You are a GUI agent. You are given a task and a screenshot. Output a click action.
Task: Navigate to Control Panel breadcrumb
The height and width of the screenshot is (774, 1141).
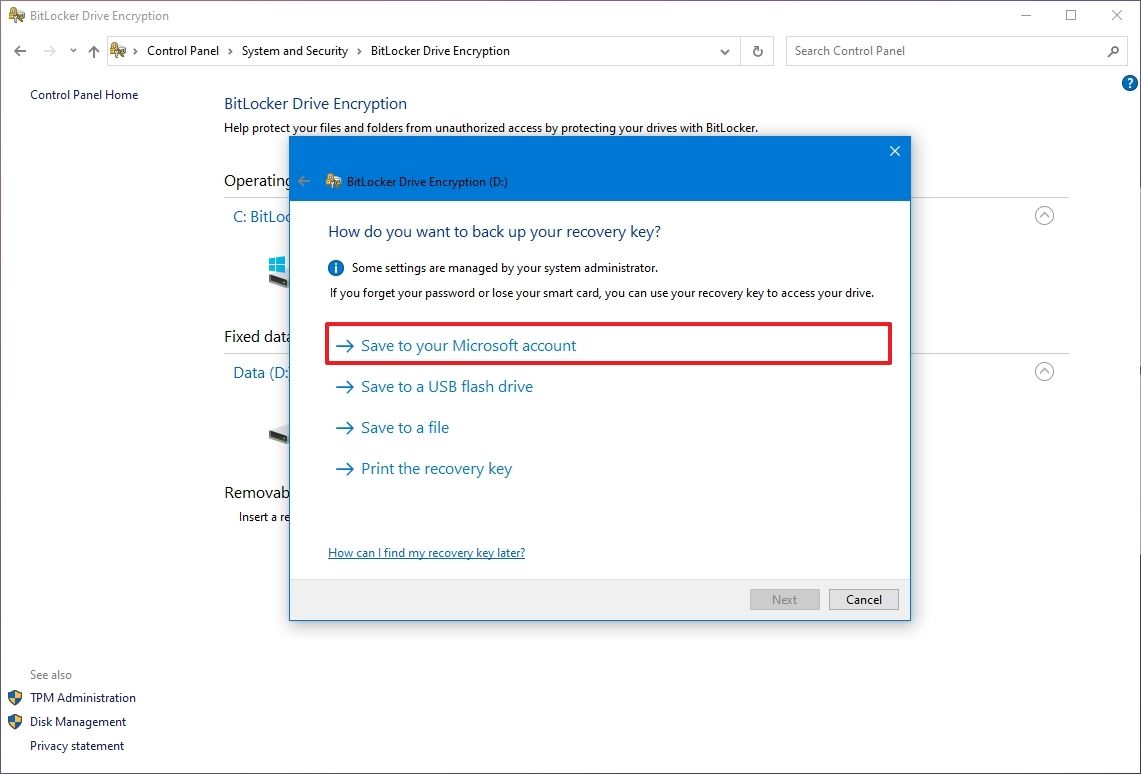183,50
